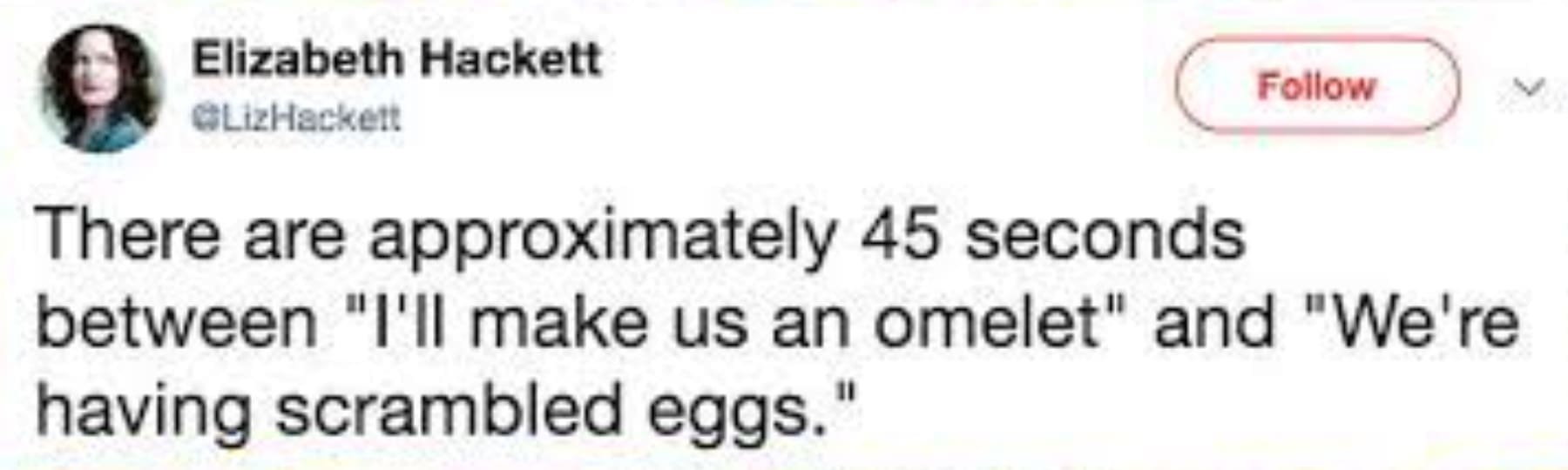
Task: Click Elizabeth Hackett's profile picture
Action: 102,88
